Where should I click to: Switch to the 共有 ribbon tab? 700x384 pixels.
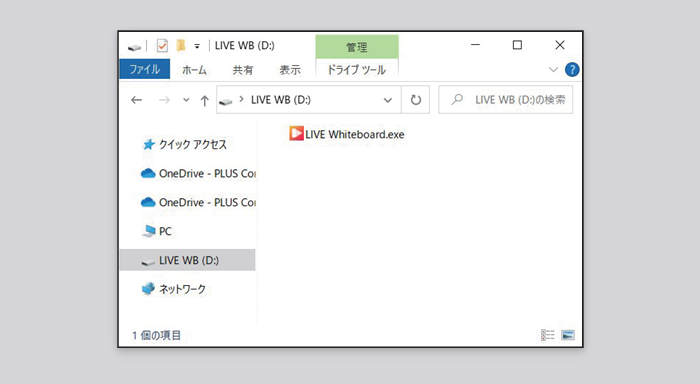(243, 70)
